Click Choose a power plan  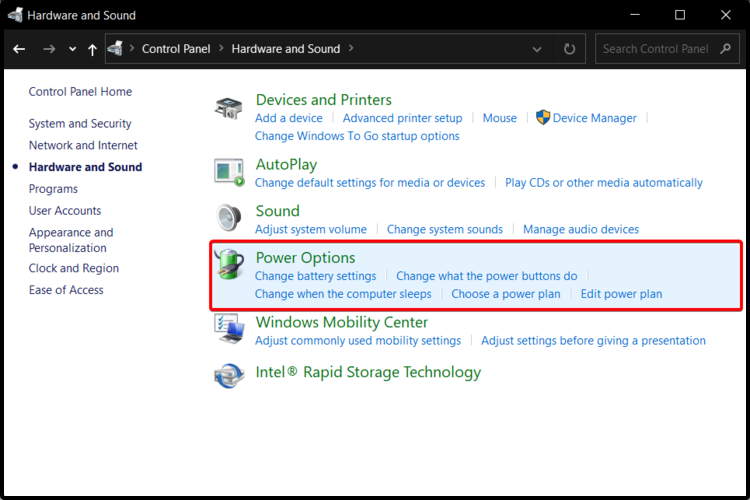pos(506,294)
